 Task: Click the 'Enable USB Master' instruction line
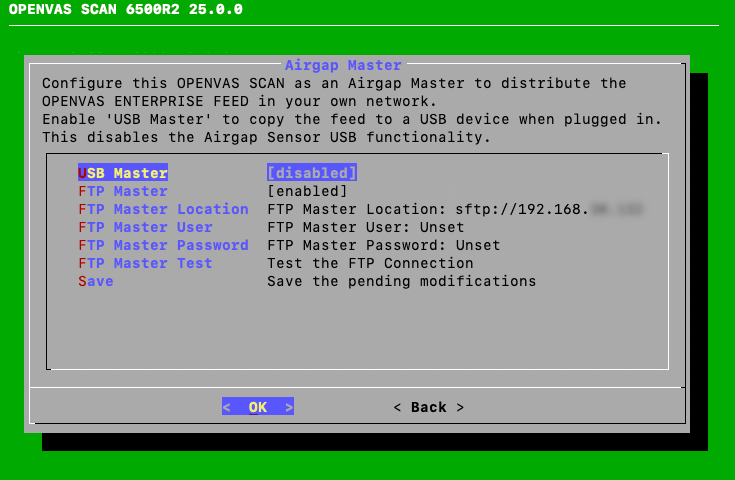point(352,119)
